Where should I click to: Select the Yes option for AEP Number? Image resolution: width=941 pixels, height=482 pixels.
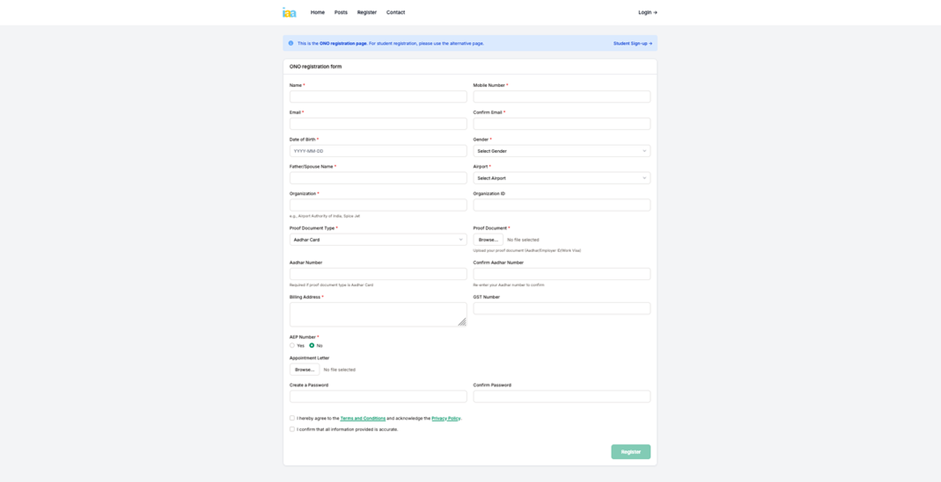tap(292, 345)
